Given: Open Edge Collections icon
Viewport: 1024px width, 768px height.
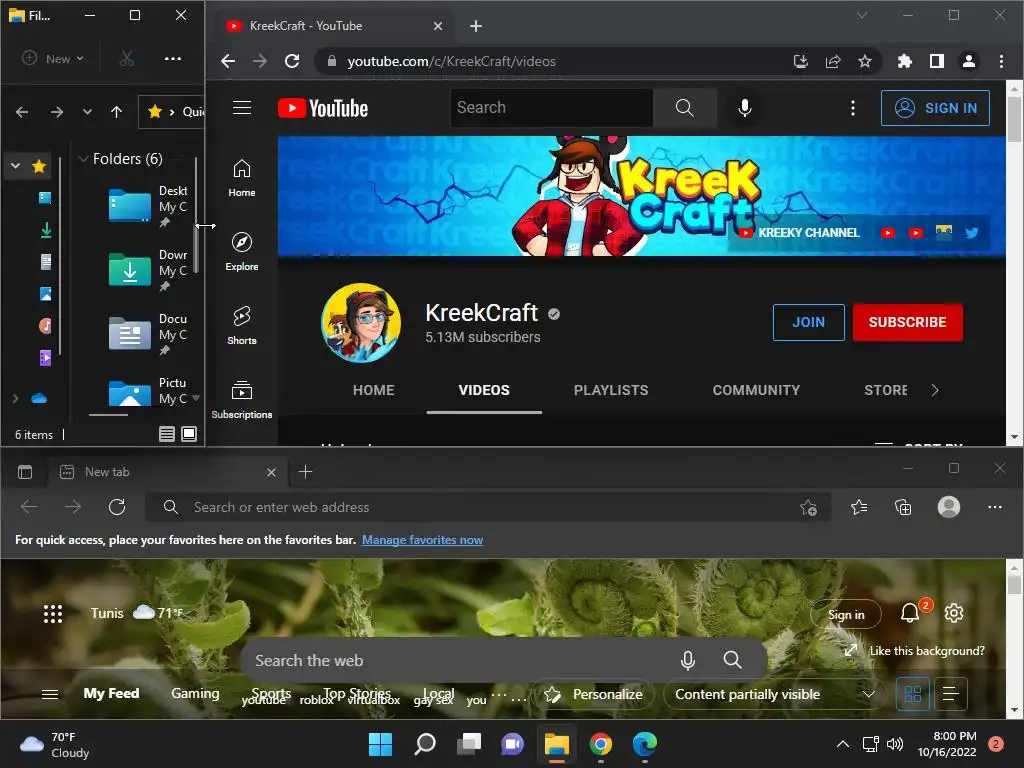Looking at the screenshot, I should (x=903, y=507).
